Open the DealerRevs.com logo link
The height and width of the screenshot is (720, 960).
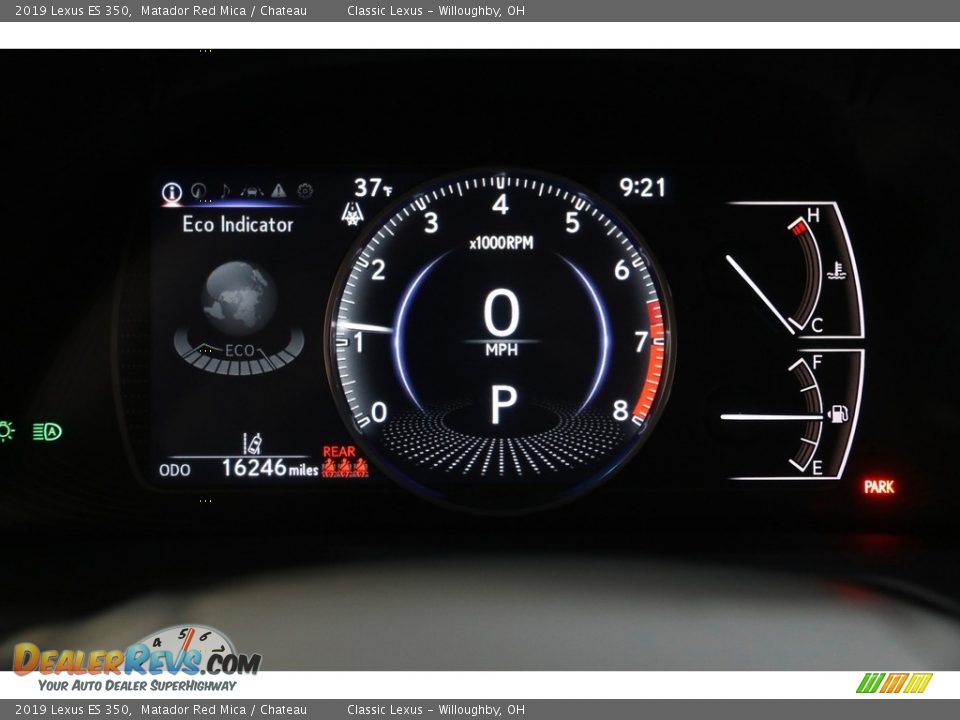[x=130, y=660]
